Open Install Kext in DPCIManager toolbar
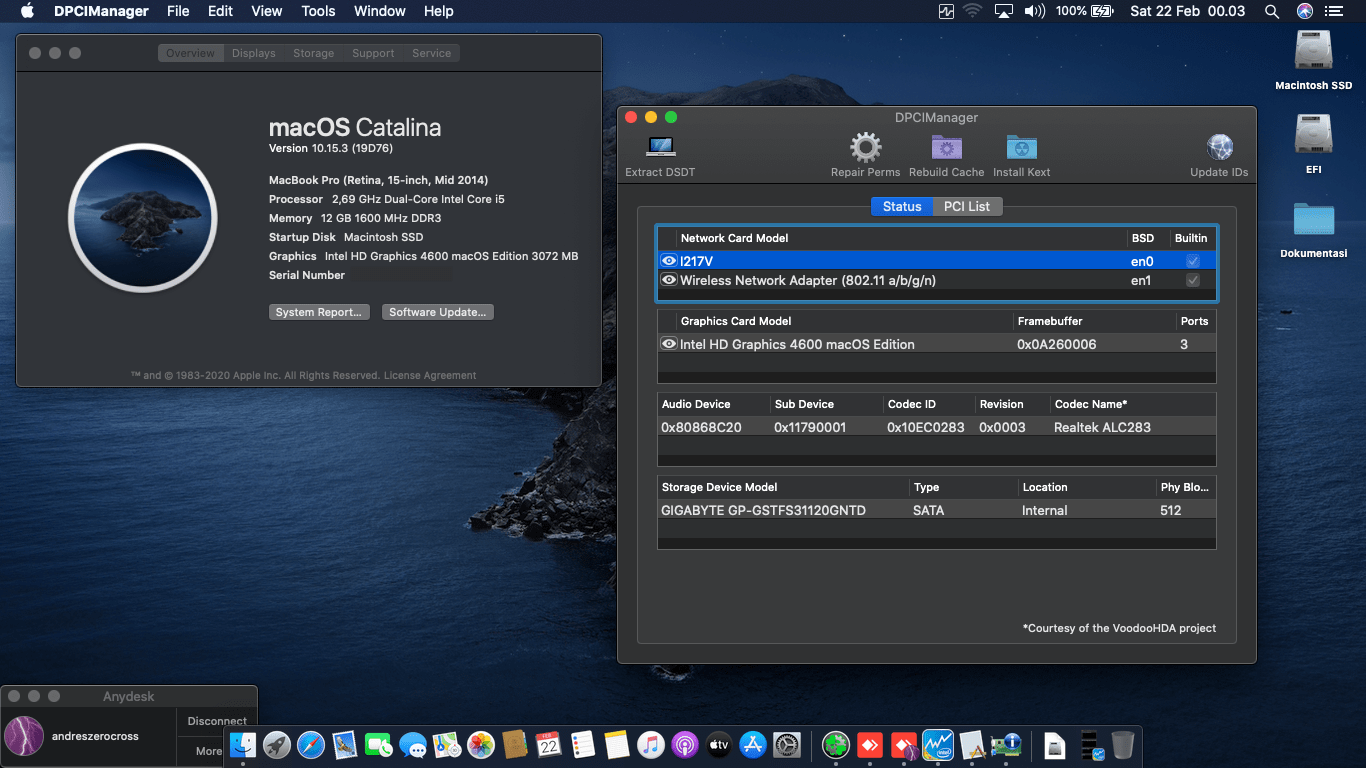The height and width of the screenshot is (768, 1366). (x=1021, y=148)
